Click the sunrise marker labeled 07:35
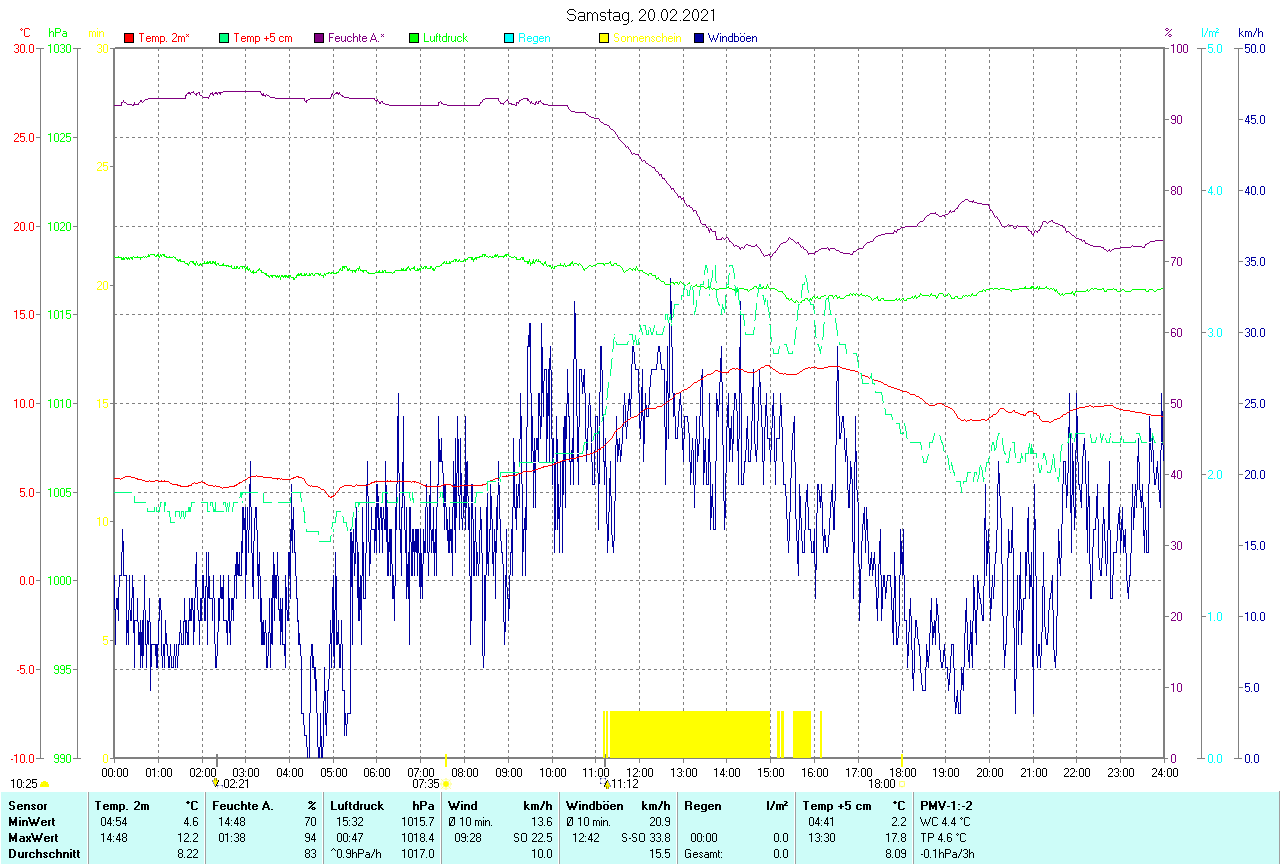This screenshot has height=864, width=1280. (x=446, y=784)
